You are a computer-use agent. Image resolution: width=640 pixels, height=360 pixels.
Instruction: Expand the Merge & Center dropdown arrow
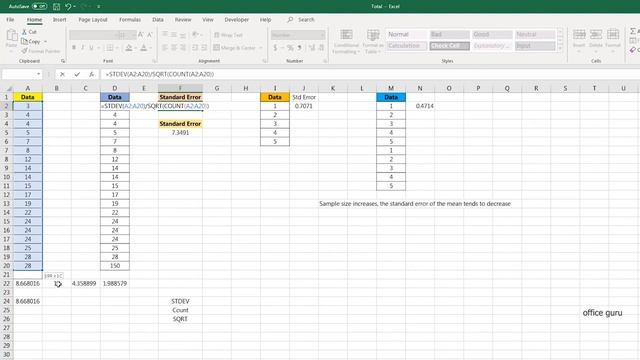click(x=260, y=48)
